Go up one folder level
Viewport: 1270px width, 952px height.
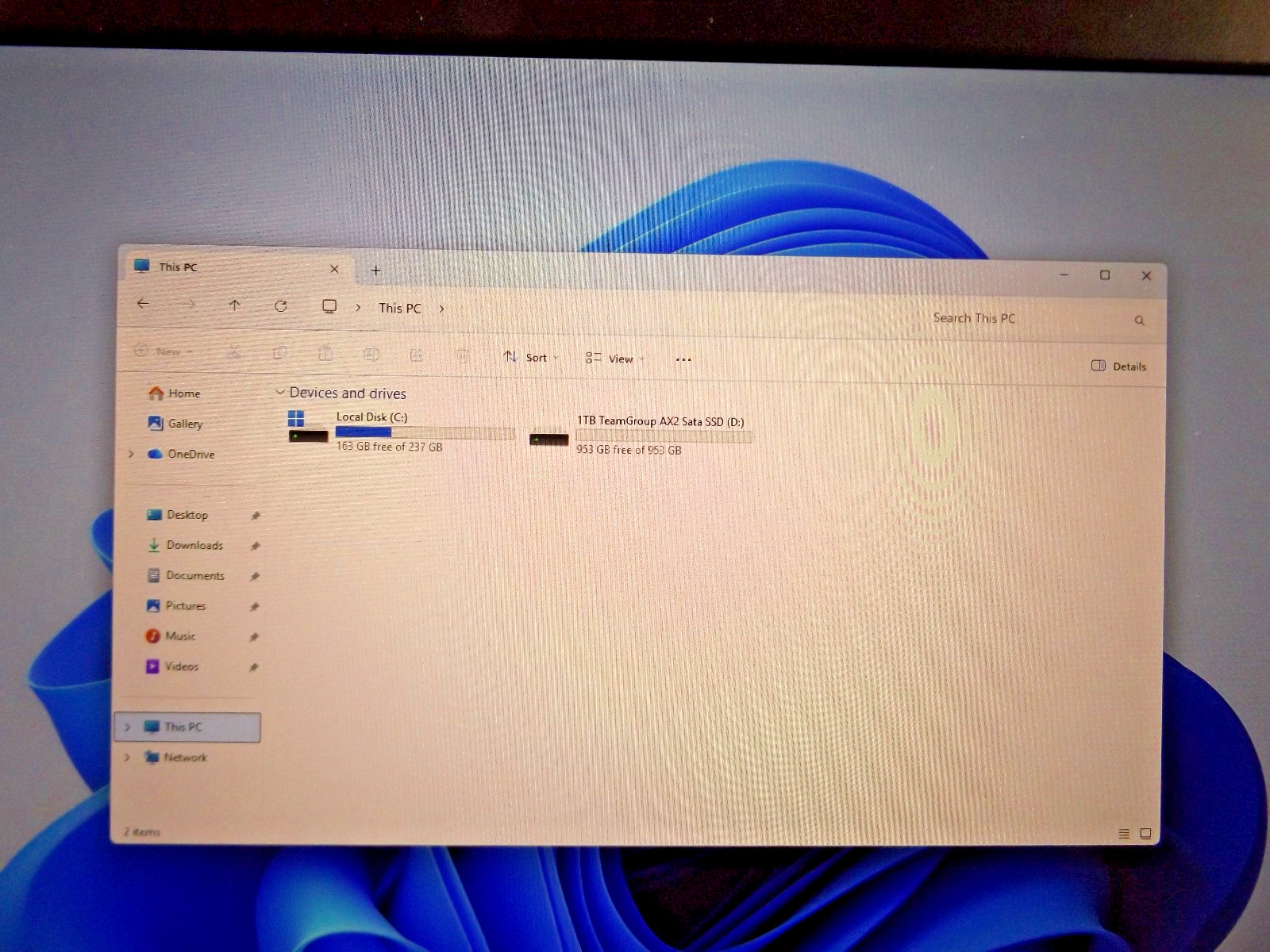pos(234,305)
